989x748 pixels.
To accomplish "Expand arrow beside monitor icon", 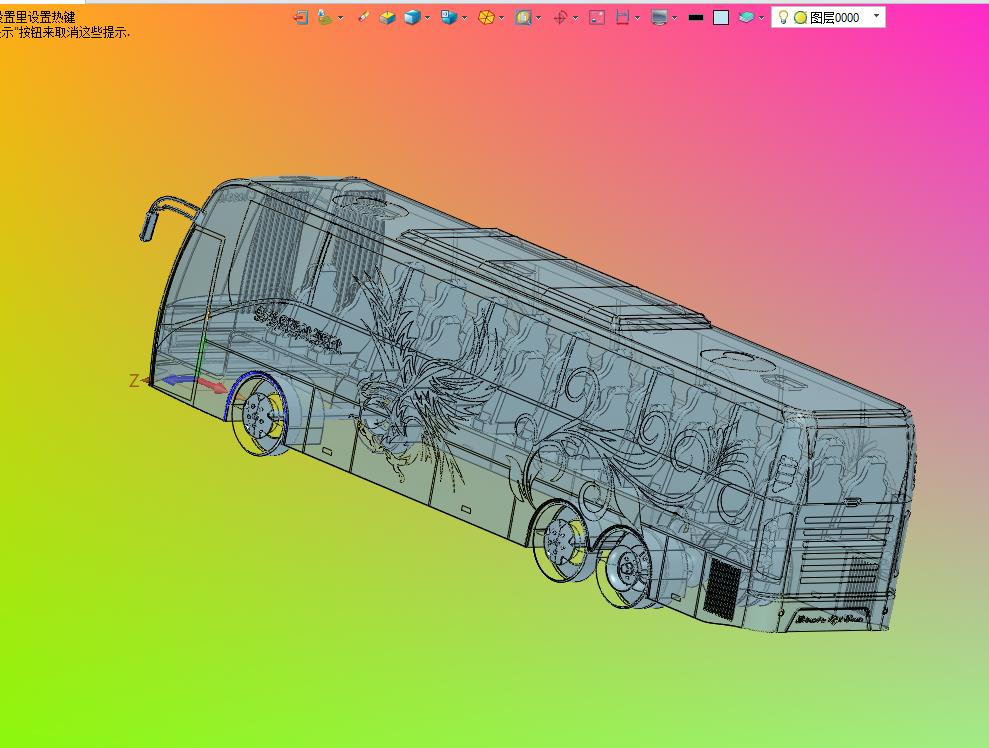I will [x=675, y=18].
